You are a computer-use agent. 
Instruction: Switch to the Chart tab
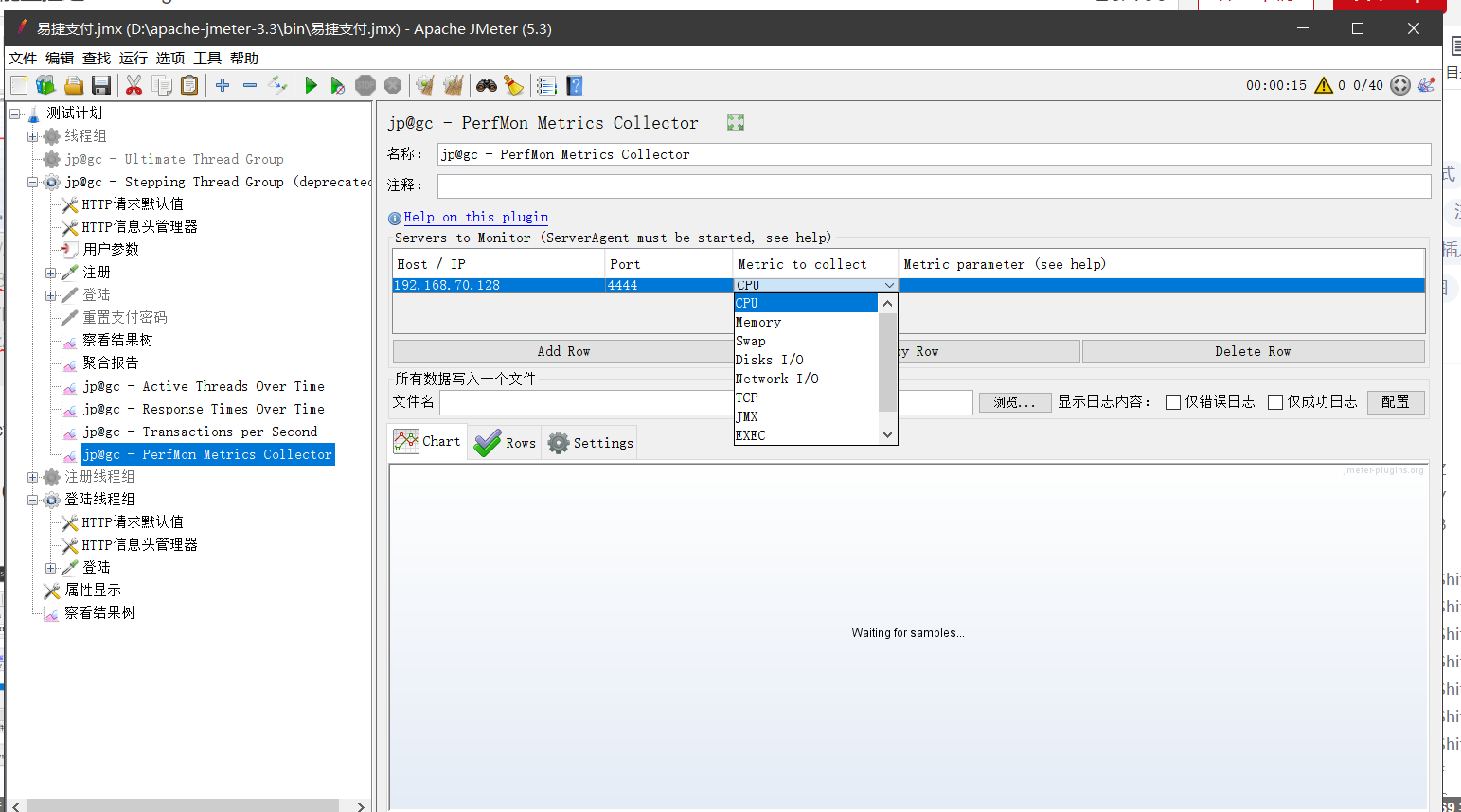coord(429,442)
